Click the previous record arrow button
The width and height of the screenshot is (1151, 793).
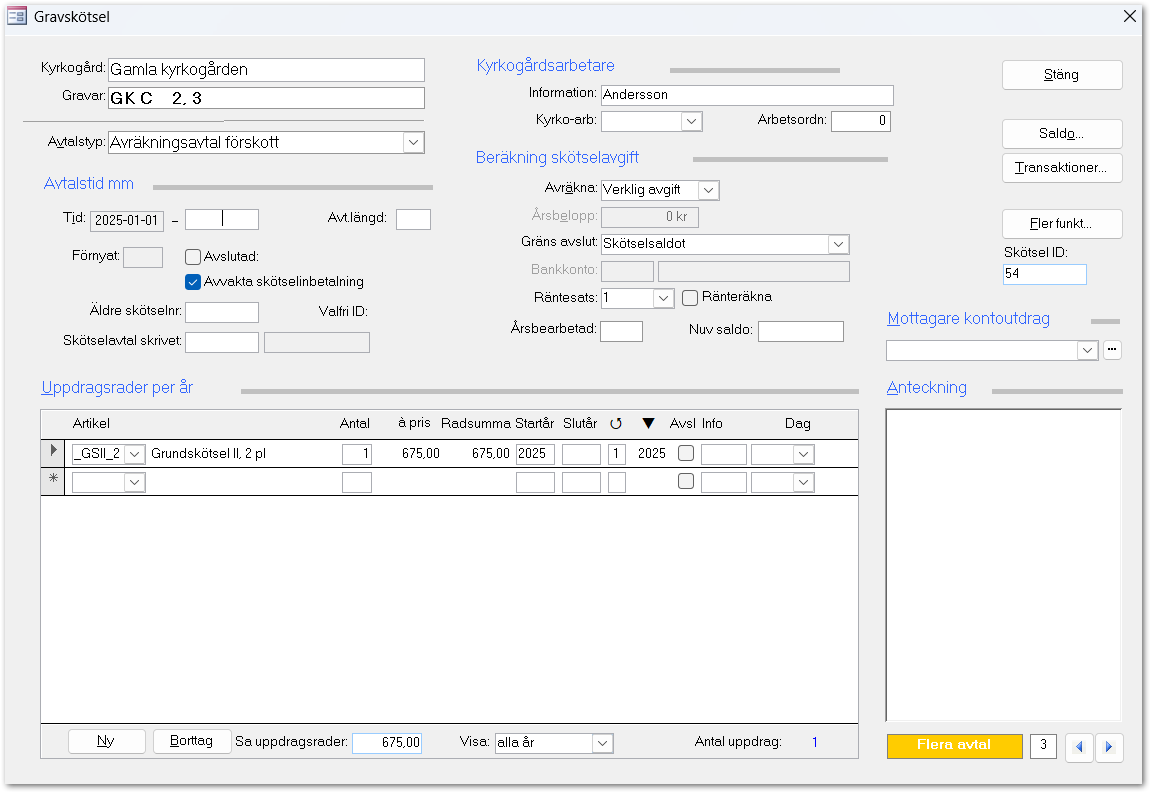1079,747
